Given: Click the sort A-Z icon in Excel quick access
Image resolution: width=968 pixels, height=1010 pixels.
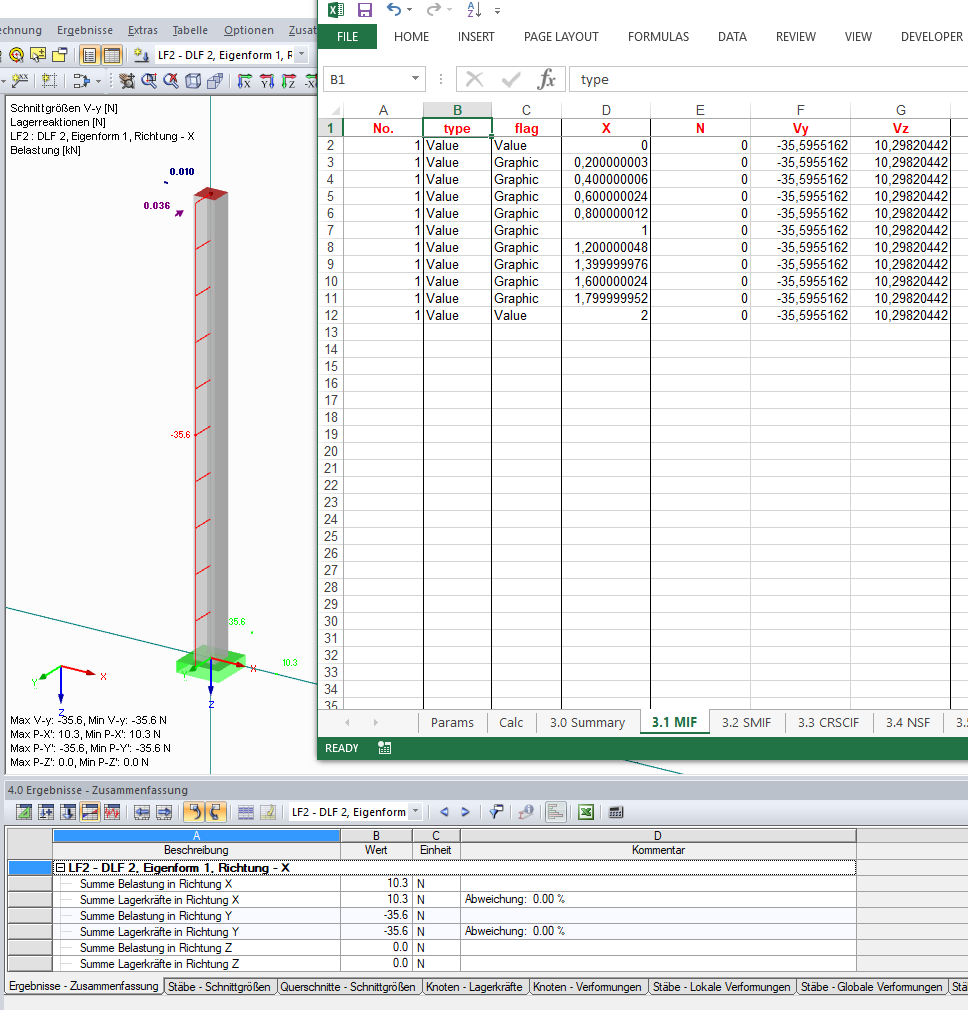Looking at the screenshot, I should tap(475, 10).
